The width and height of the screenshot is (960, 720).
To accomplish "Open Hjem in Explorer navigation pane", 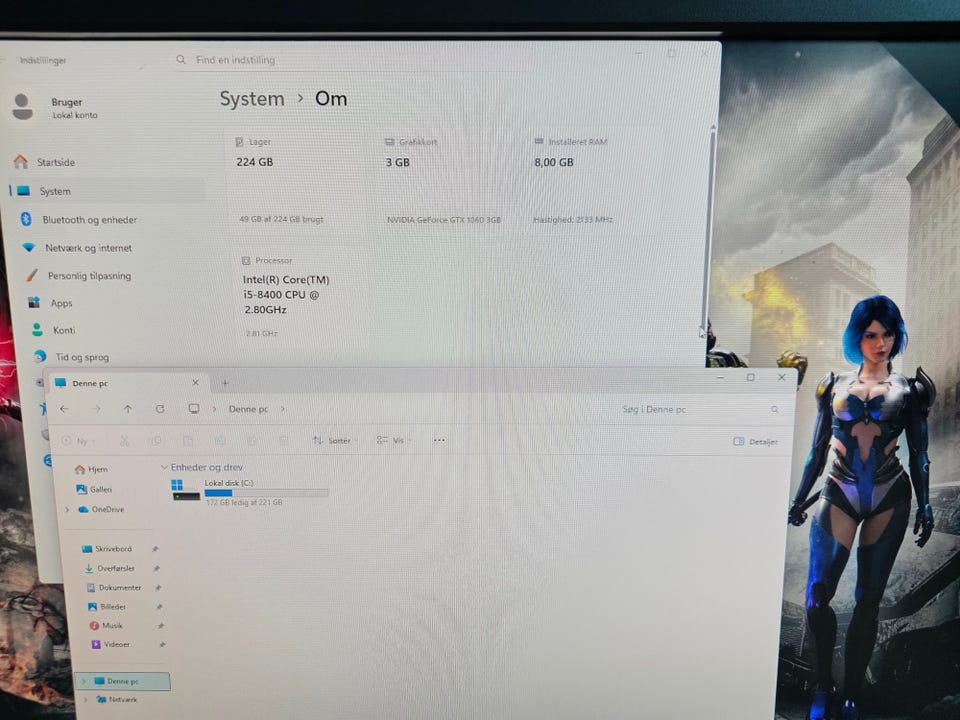I will click(91, 469).
